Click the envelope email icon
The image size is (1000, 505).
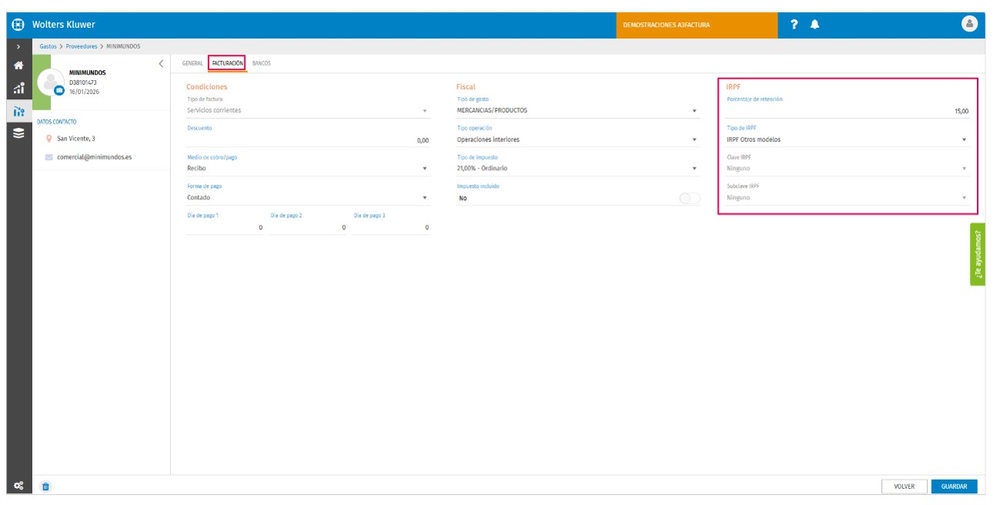click(49, 157)
